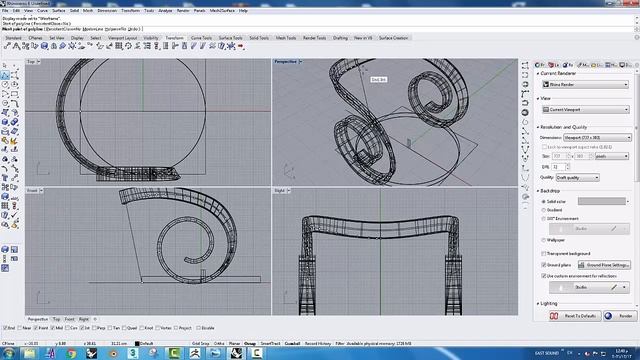Toggle the Mid object snap checkbox

click(53, 328)
